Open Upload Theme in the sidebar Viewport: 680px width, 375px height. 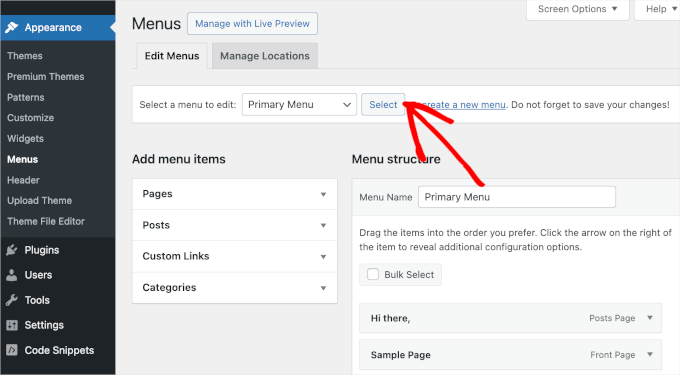(x=39, y=201)
